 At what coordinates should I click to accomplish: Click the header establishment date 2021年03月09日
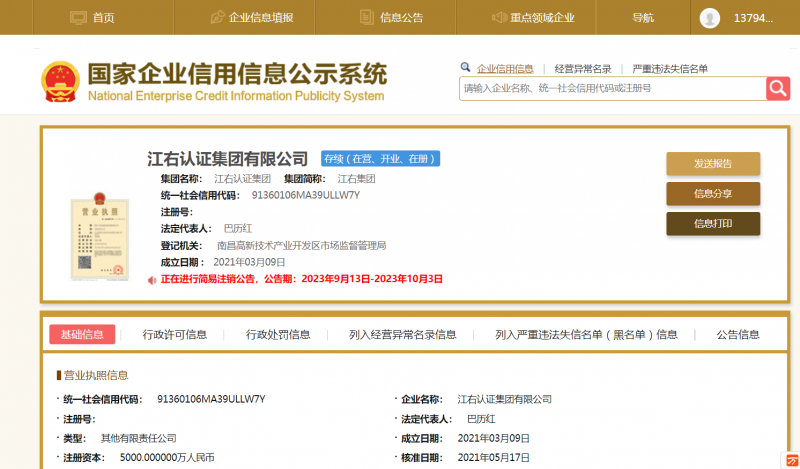[x=249, y=262]
